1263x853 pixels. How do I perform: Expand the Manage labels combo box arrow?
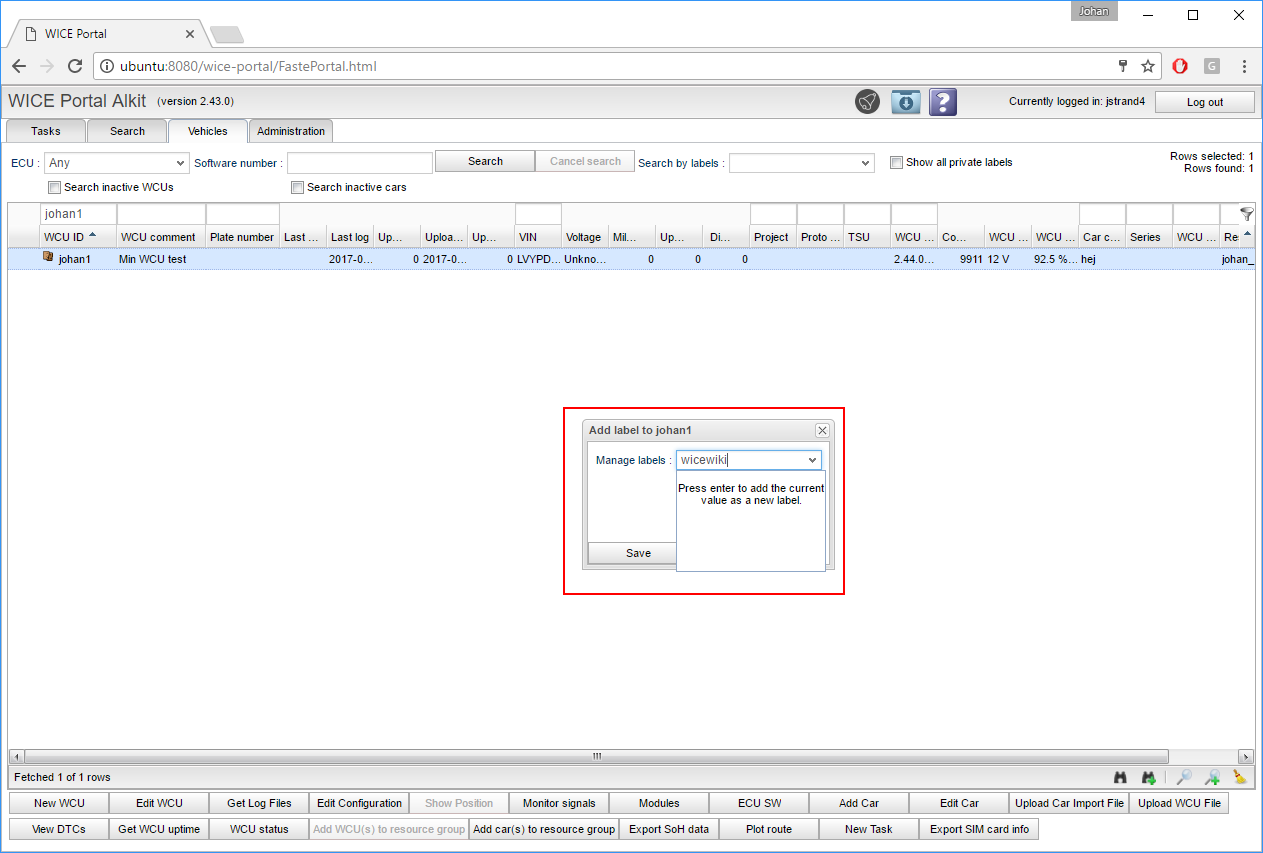pos(812,460)
